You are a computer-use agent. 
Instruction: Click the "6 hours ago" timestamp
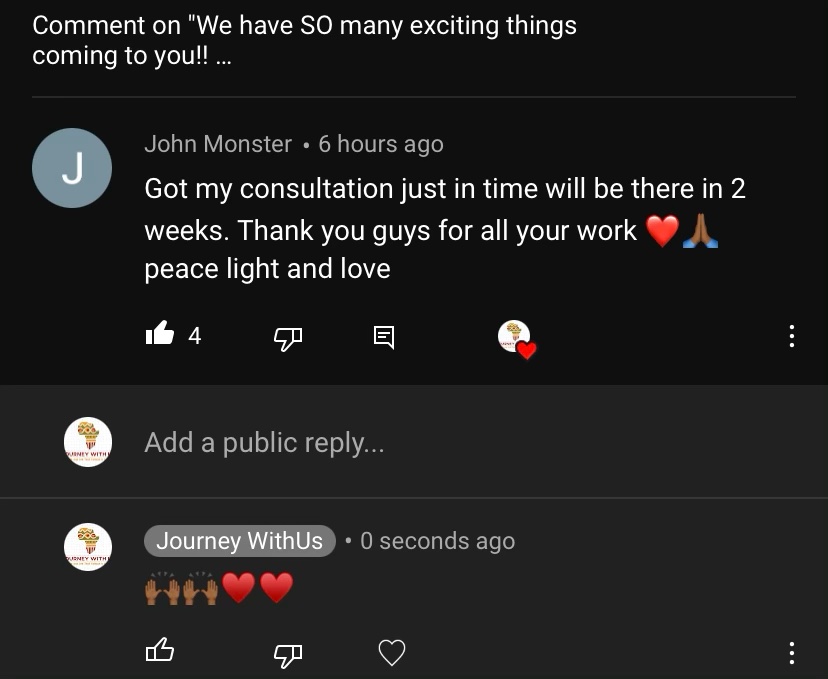381,144
